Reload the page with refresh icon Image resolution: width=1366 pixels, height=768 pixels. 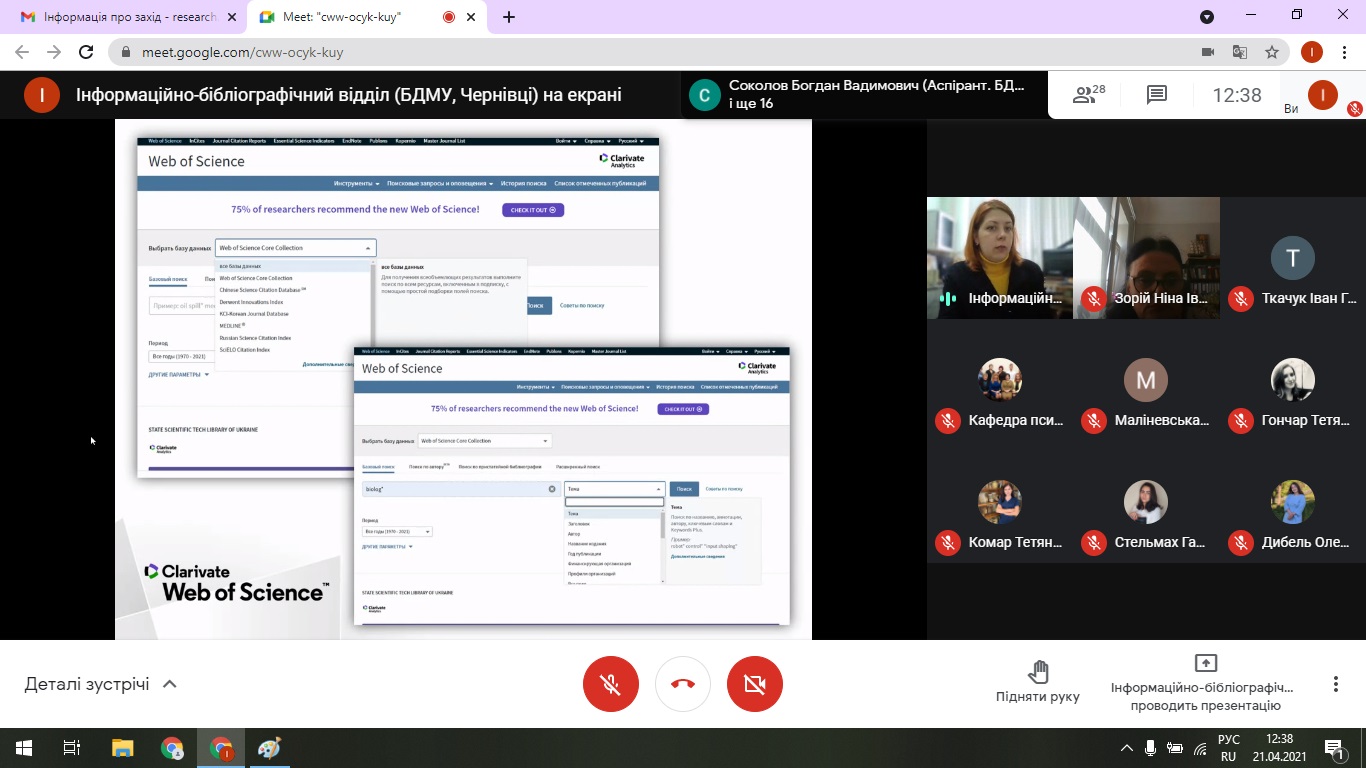click(86, 52)
